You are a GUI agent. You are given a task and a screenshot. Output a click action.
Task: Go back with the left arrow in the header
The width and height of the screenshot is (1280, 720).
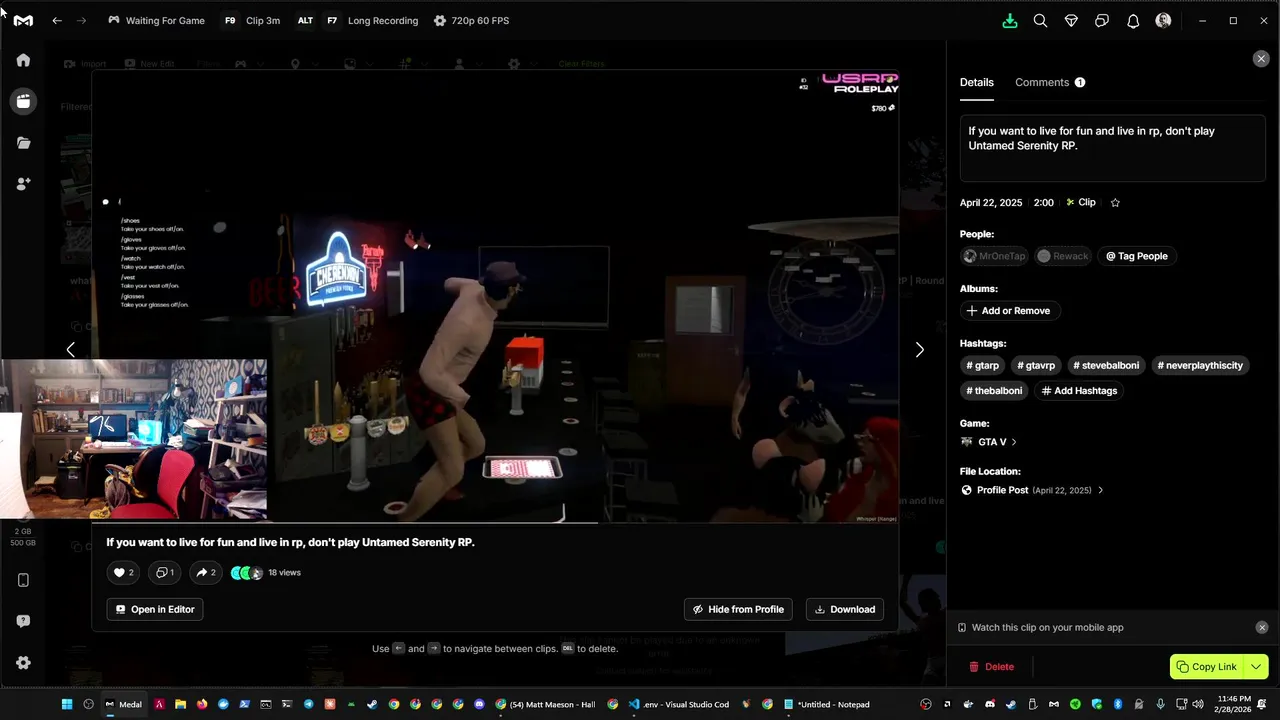[57, 20]
